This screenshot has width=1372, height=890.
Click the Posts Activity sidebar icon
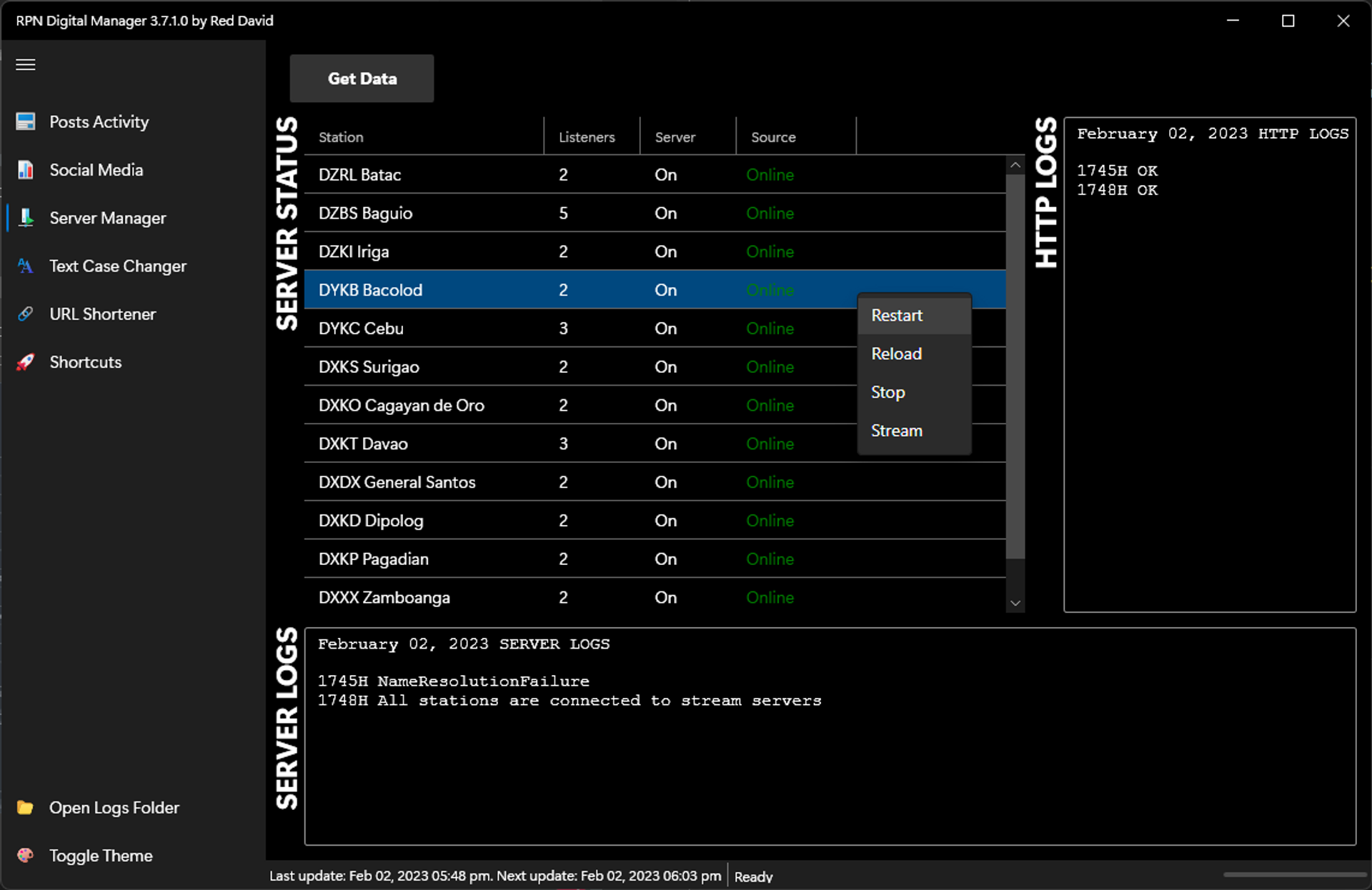point(26,121)
